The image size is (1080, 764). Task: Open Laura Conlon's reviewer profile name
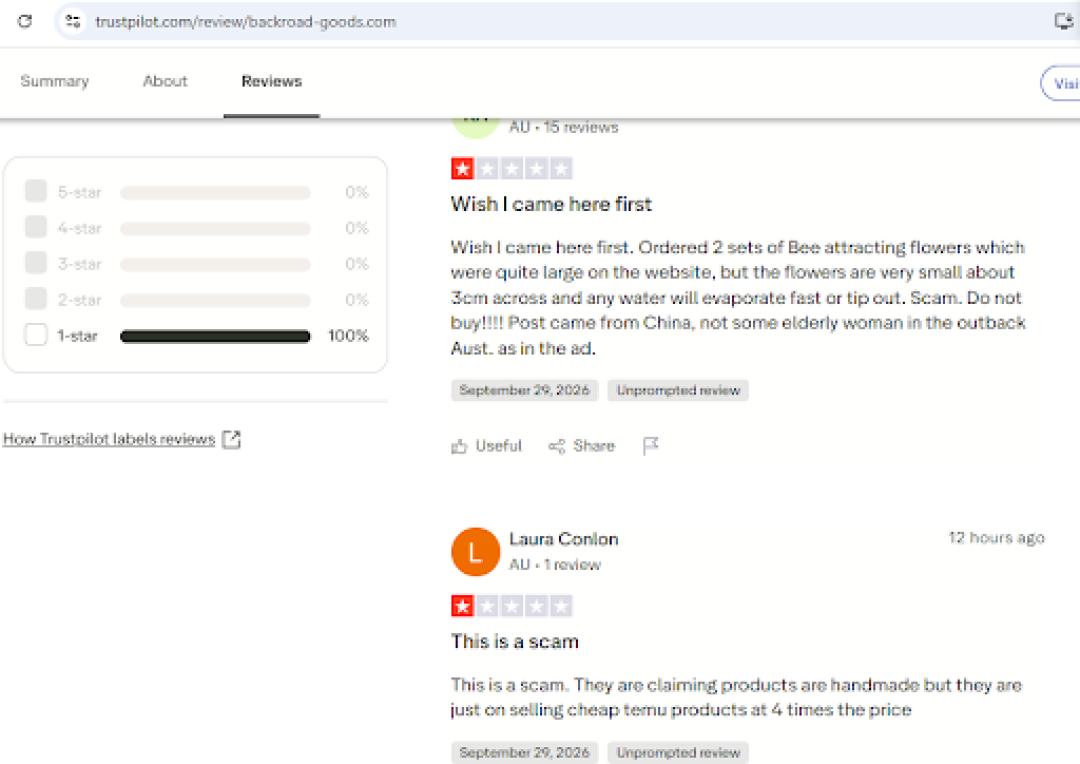click(563, 539)
